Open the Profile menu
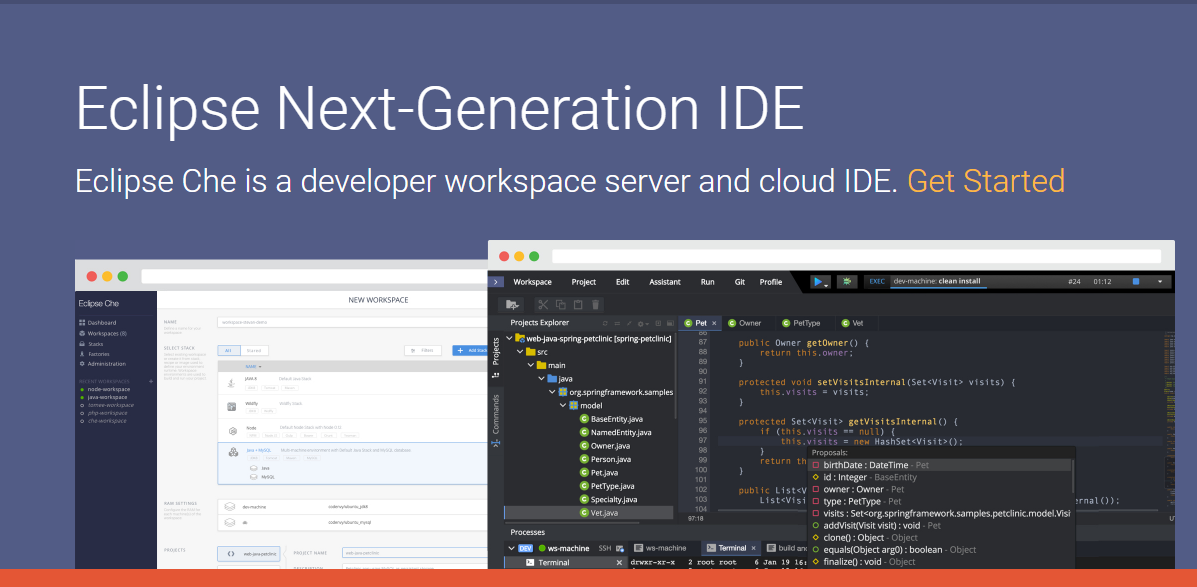 click(770, 282)
